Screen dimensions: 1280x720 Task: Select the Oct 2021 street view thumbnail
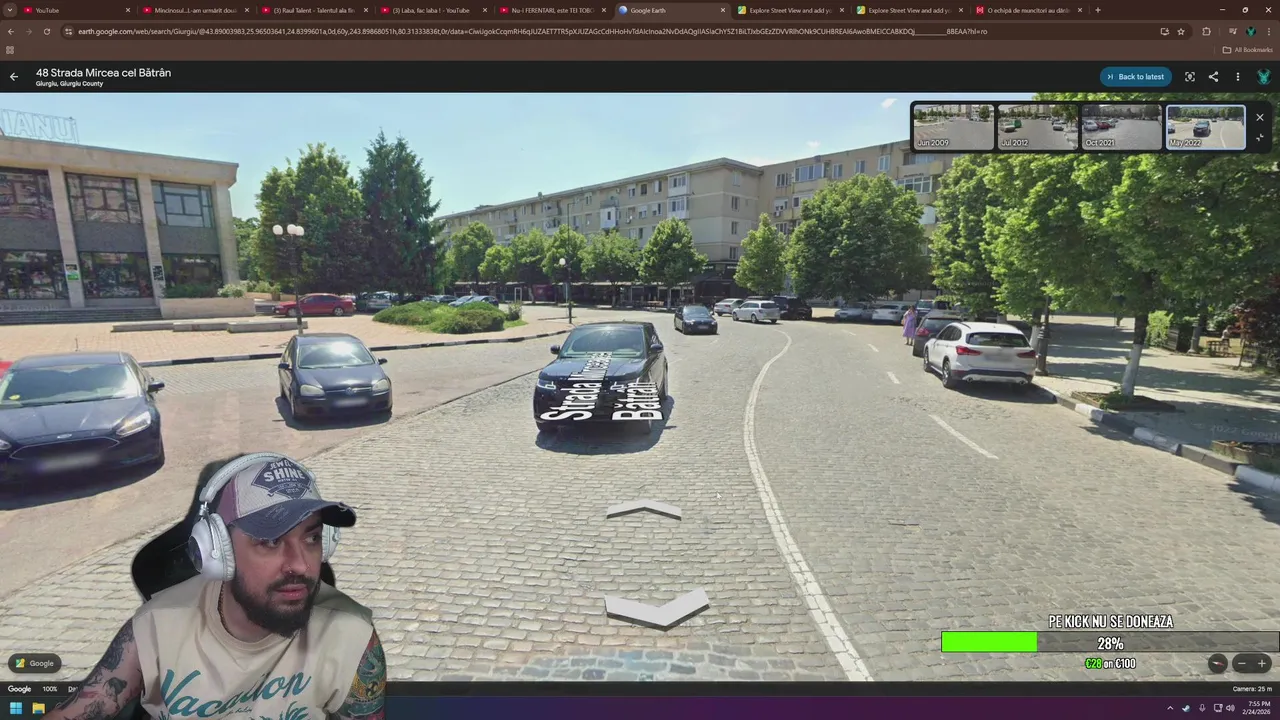(1121, 127)
